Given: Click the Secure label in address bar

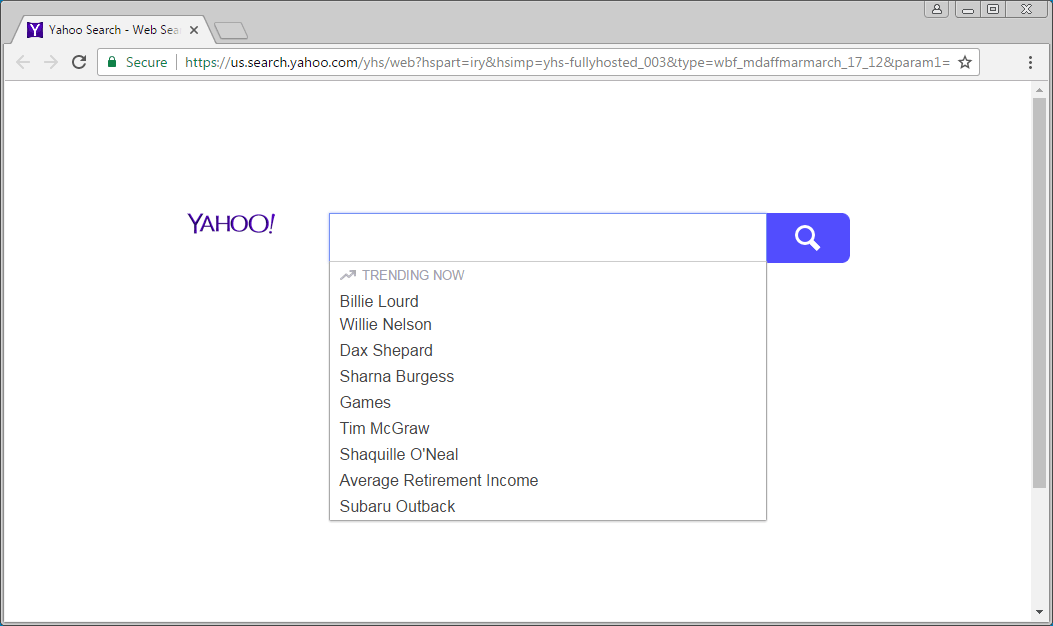Looking at the screenshot, I should tap(146, 62).
